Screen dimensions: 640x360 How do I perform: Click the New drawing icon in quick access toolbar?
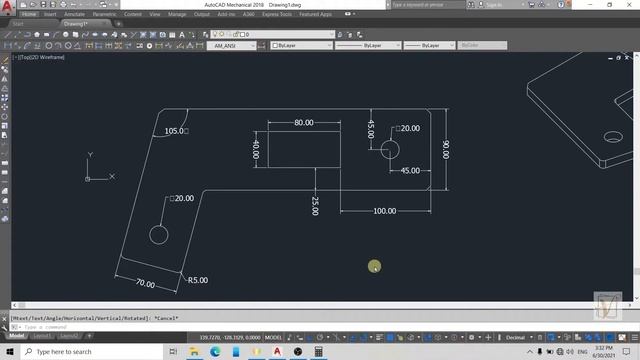(x=23, y=5)
